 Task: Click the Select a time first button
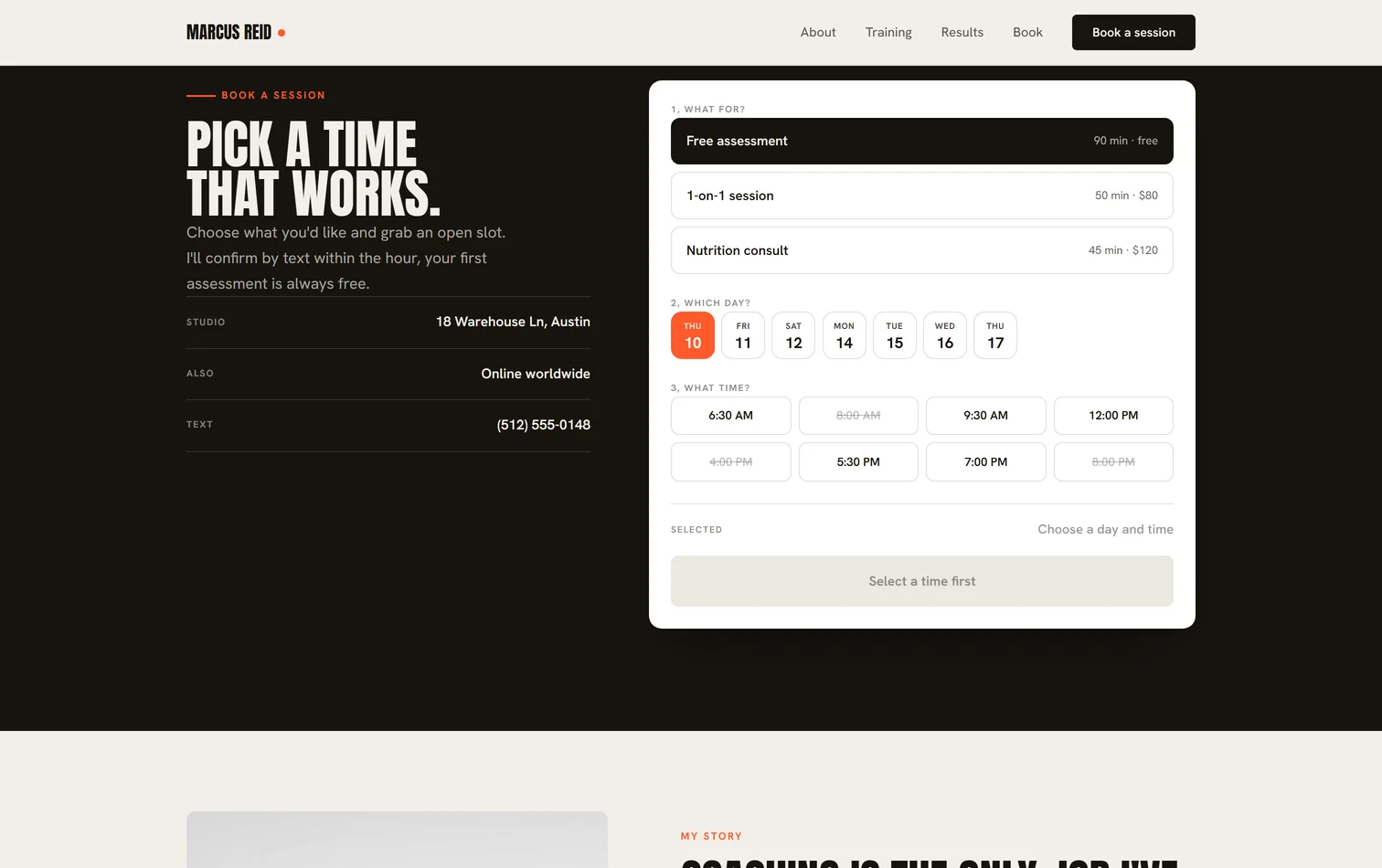coord(922,581)
